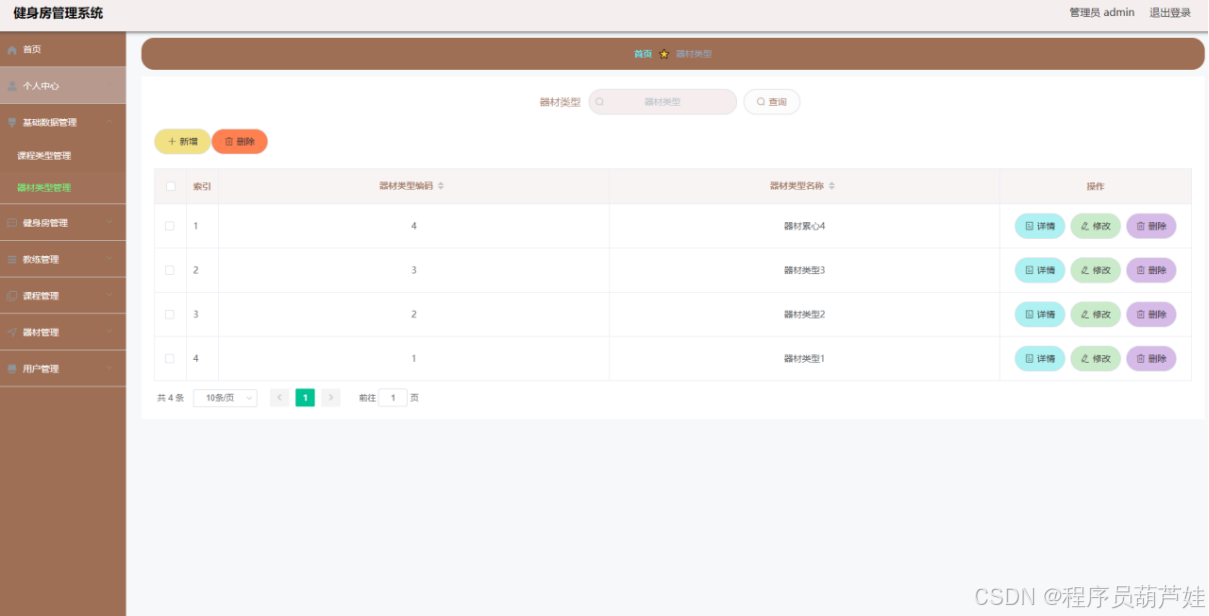Tick the select-all checkbox in table header
The height and width of the screenshot is (616, 1209).
(x=170, y=186)
